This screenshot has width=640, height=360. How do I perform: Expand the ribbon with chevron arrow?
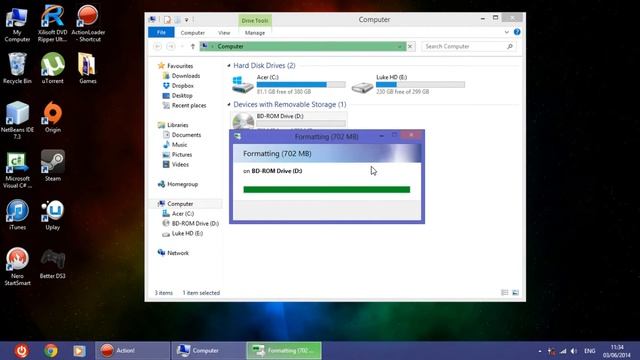506,32
